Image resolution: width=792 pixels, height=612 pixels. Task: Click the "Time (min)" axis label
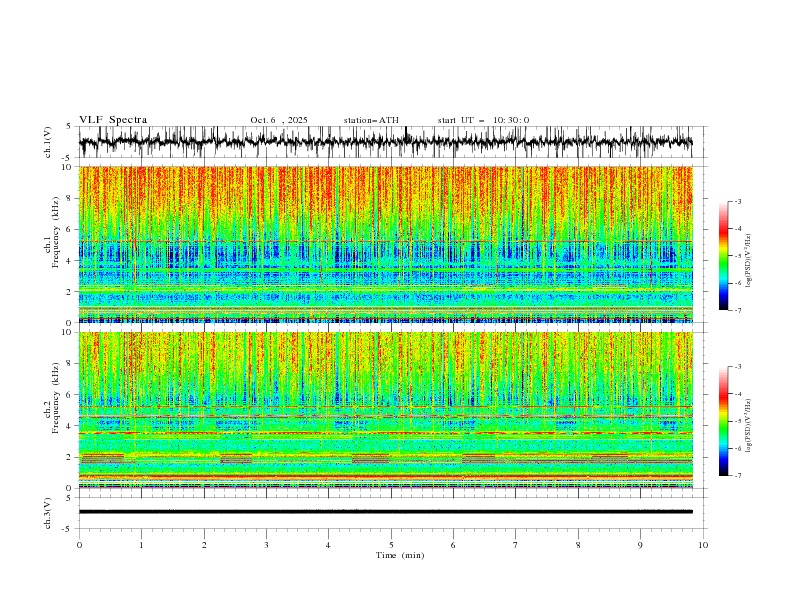pos(400,555)
